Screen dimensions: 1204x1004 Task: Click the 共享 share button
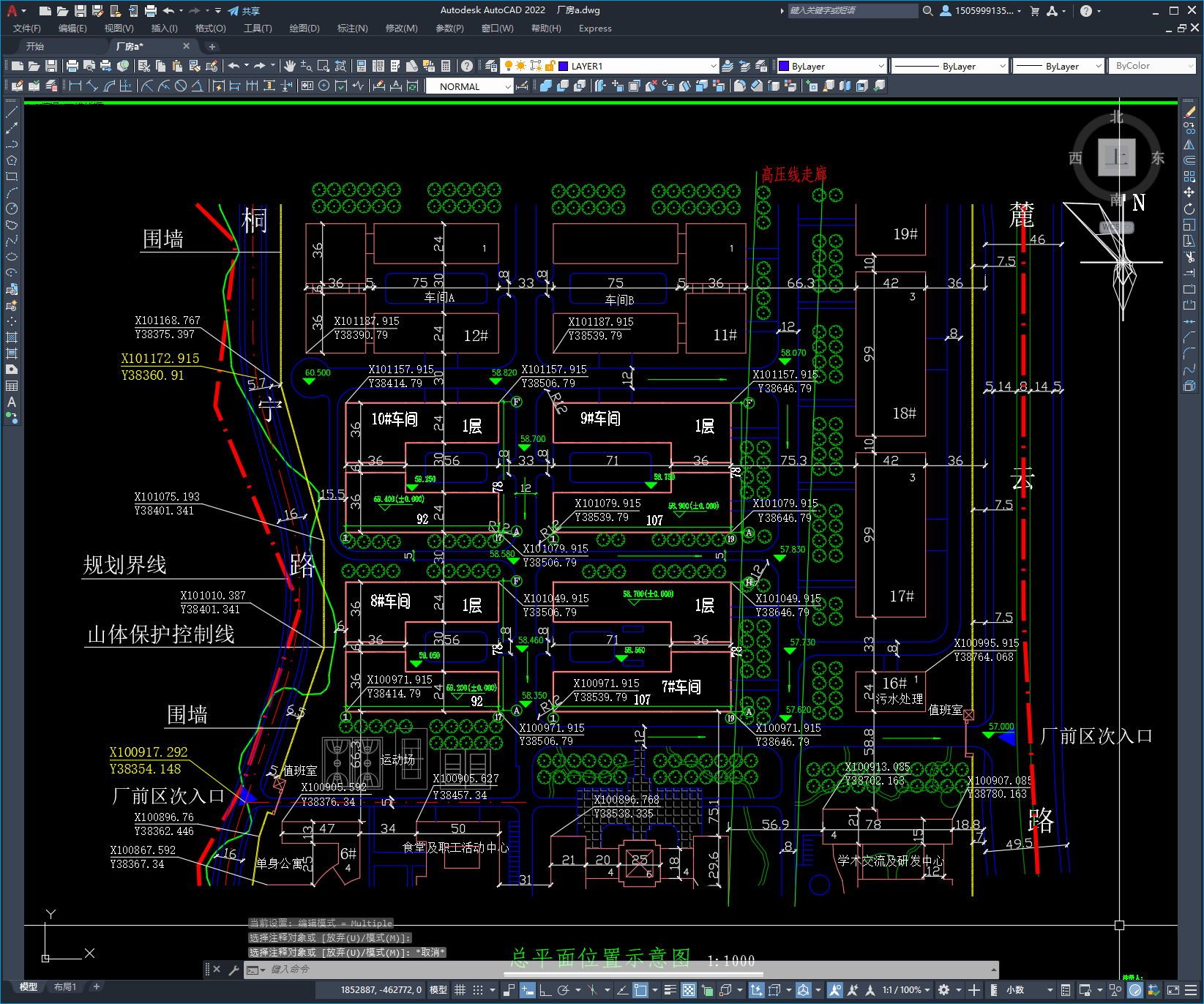point(244,11)
